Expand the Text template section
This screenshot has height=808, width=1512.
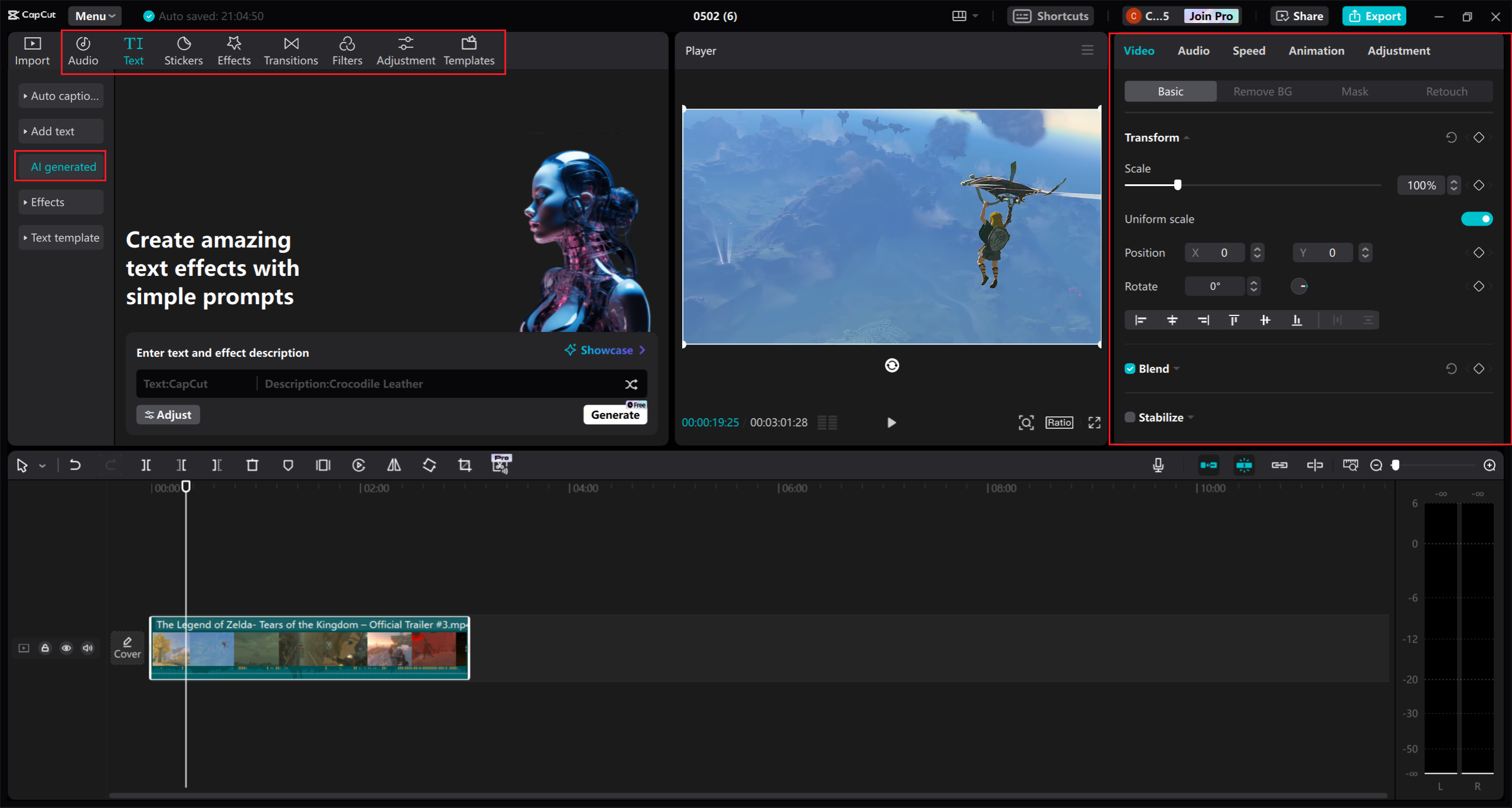(x=61, y=237)
